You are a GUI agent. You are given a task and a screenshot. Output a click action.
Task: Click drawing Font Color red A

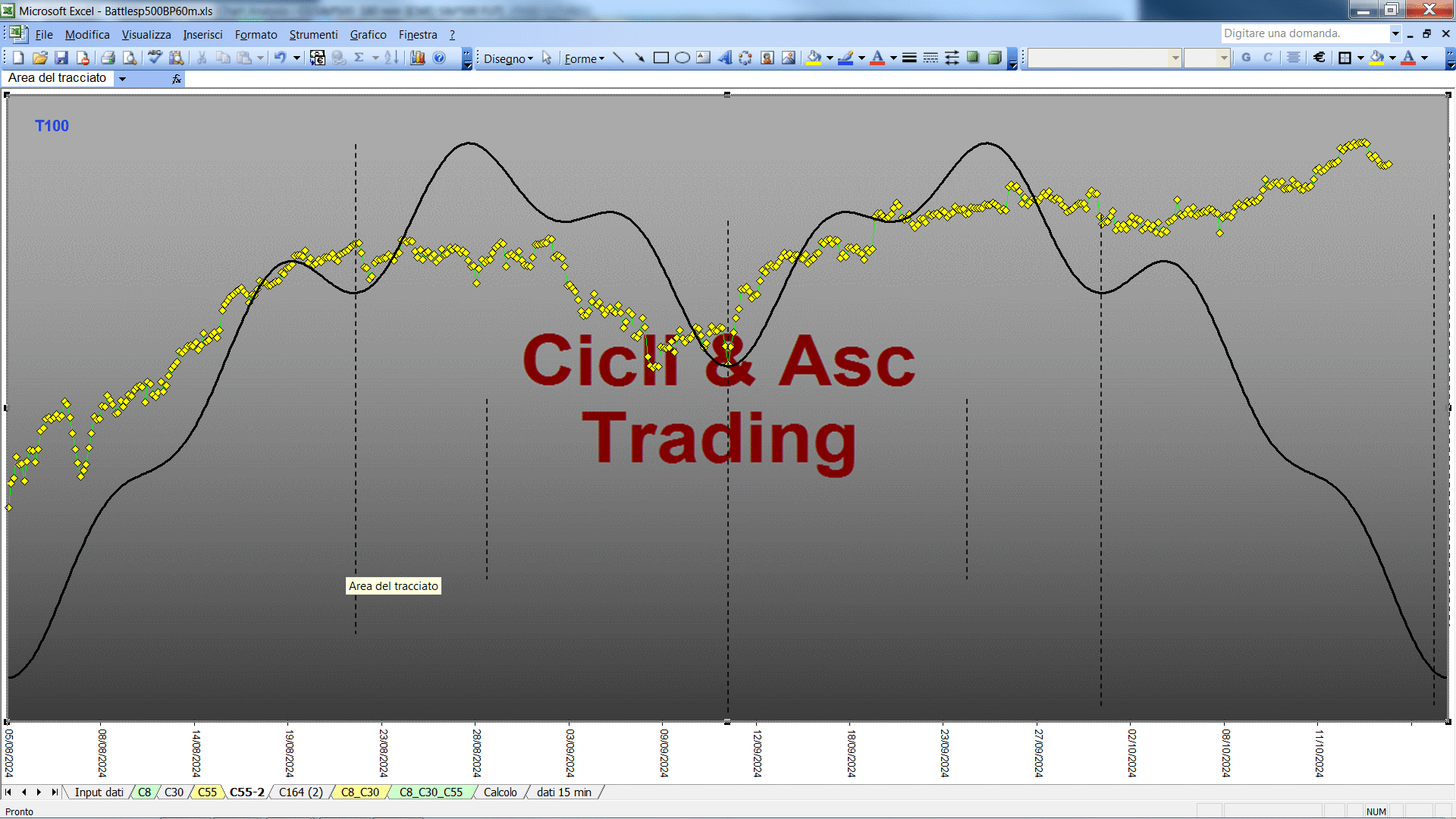(877, 58)
